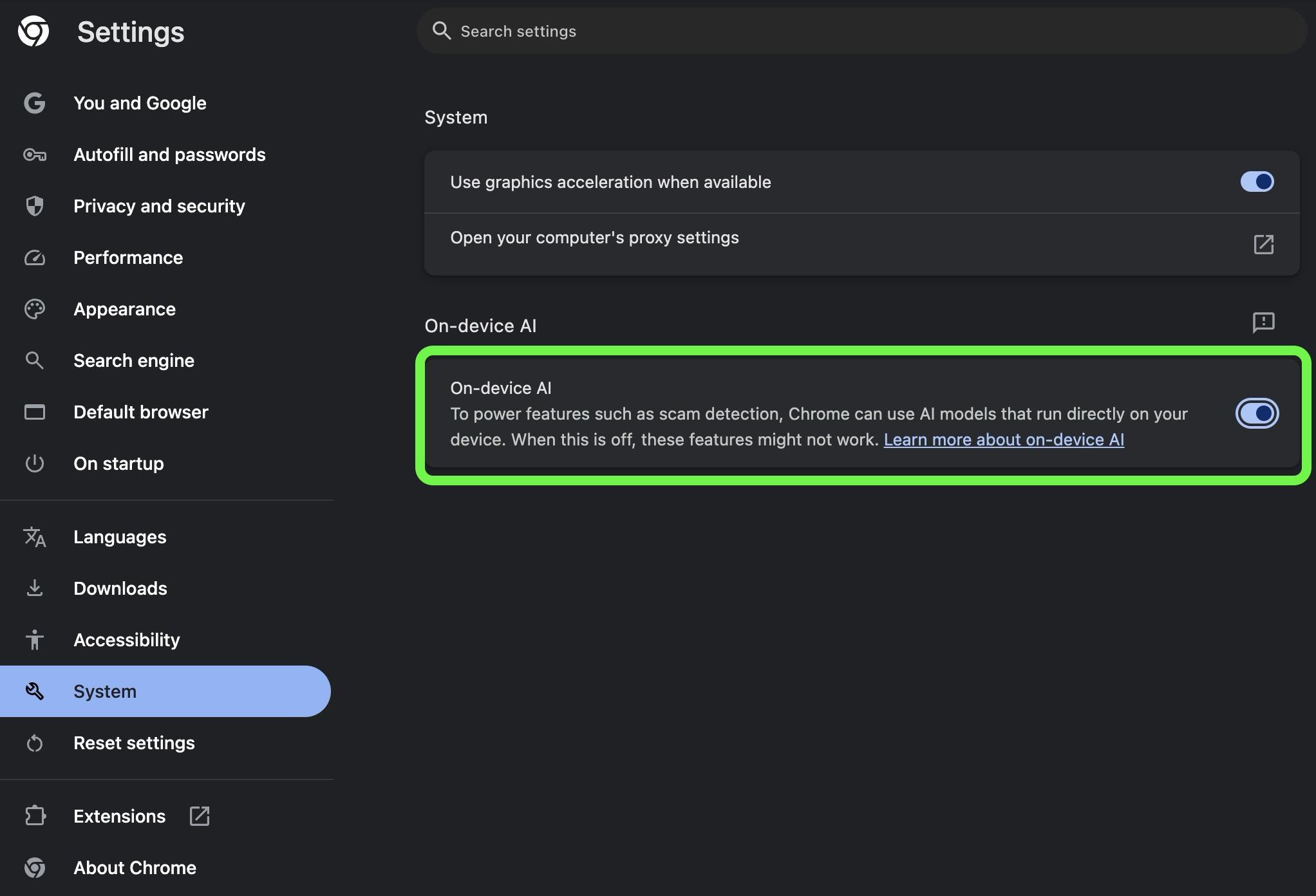Select Search engine in sidebar
This screenshot has height=896, width=1316.
pyautogui.click(x=165, y=360)
